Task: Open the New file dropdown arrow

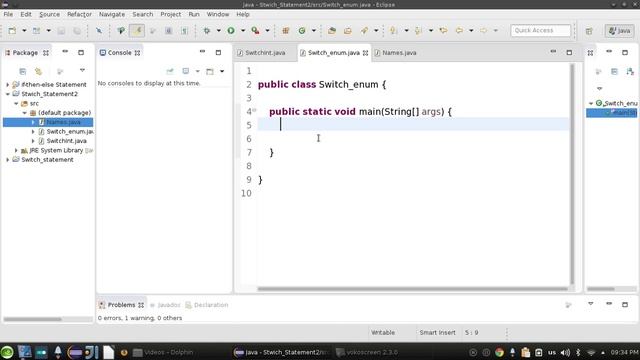Action: [x=24, y=31]
